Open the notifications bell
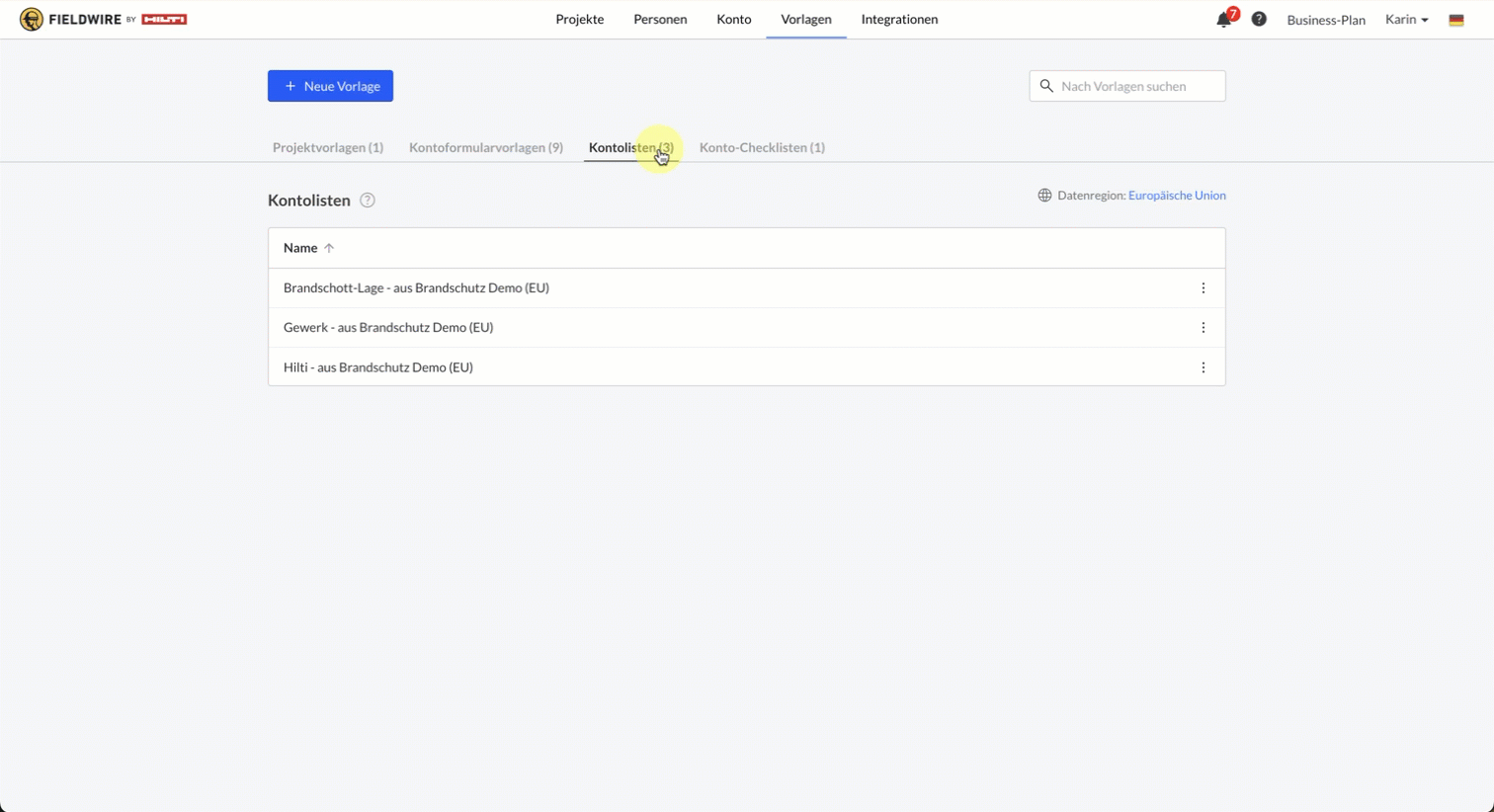1494x812 pixels. pyautogui.click(x=1223, y=20)
